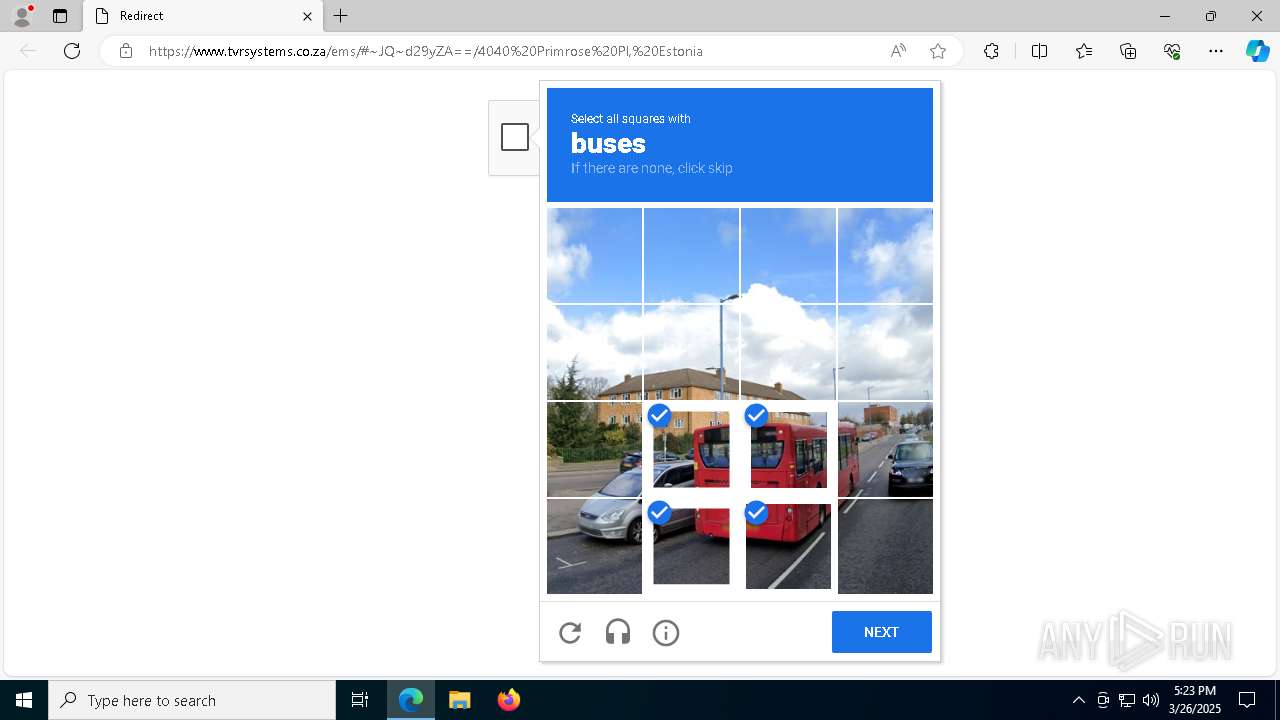Close the Redirect tab

tap(307, 16)
